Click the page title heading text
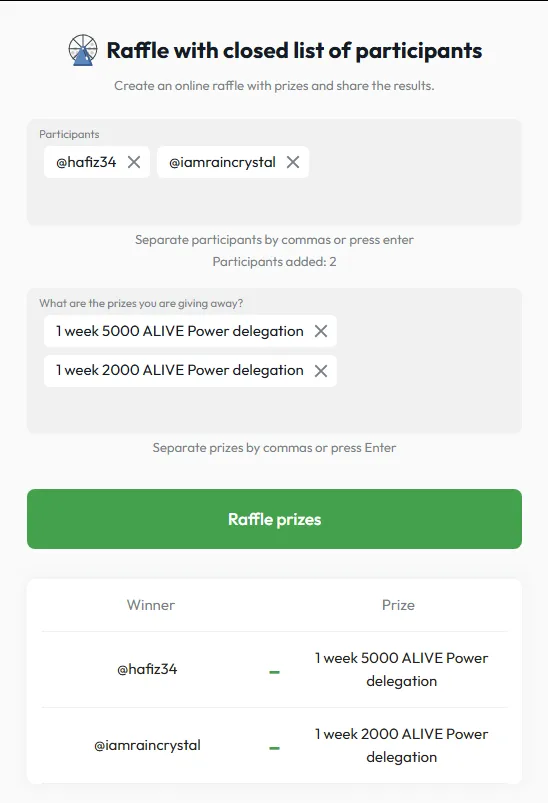548x803 pixels. [294, 51]
